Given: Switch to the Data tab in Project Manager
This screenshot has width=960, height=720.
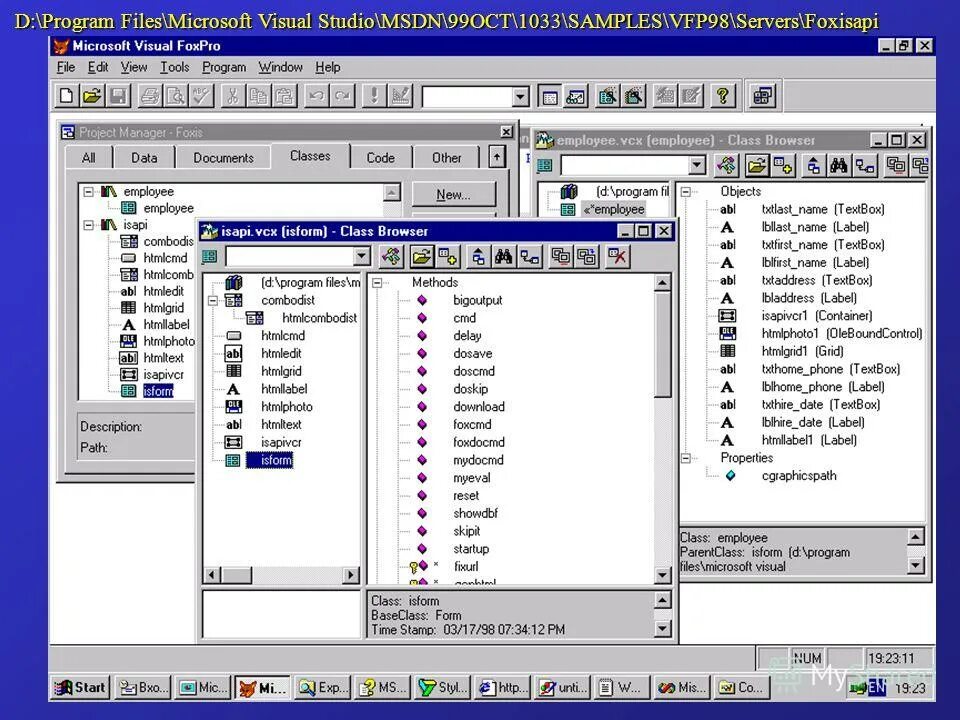Looking at the screenshot, I should (x=144, y=158).
